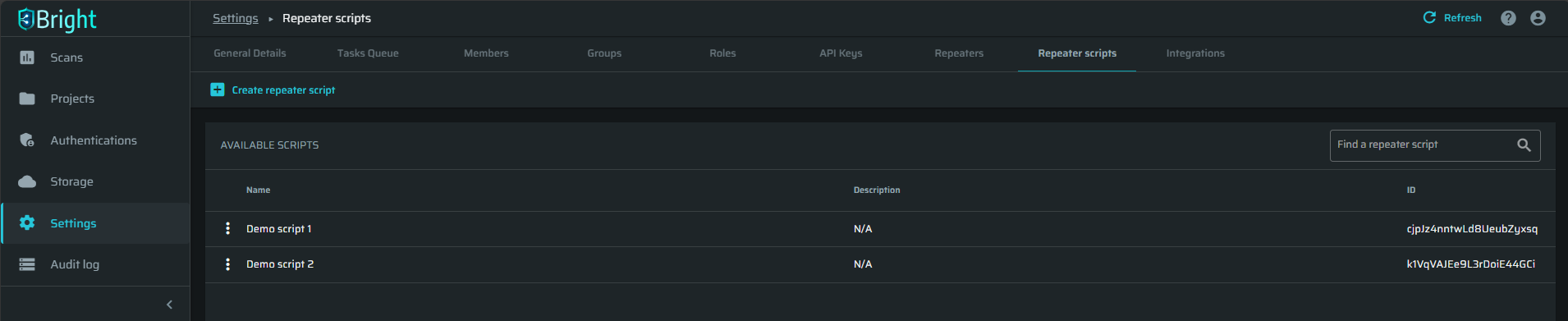Open the Storage cloud icon
The height and width of the screenshot is (321, 1568).
(x=27, y=181)
